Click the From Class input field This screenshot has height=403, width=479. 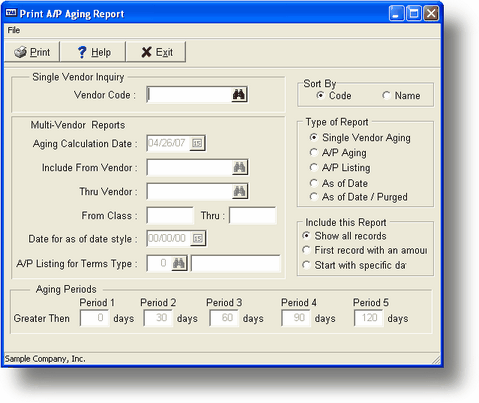tap(170, 215)
